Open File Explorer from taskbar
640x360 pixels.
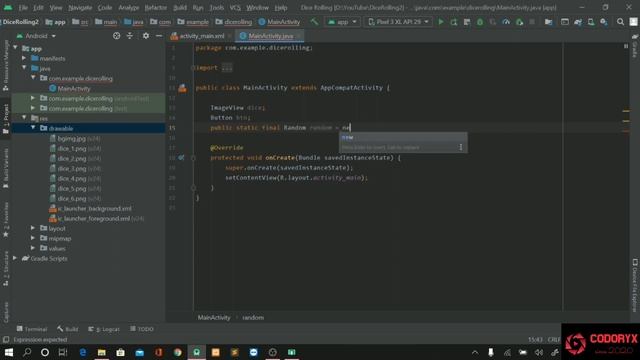[102, 352]
